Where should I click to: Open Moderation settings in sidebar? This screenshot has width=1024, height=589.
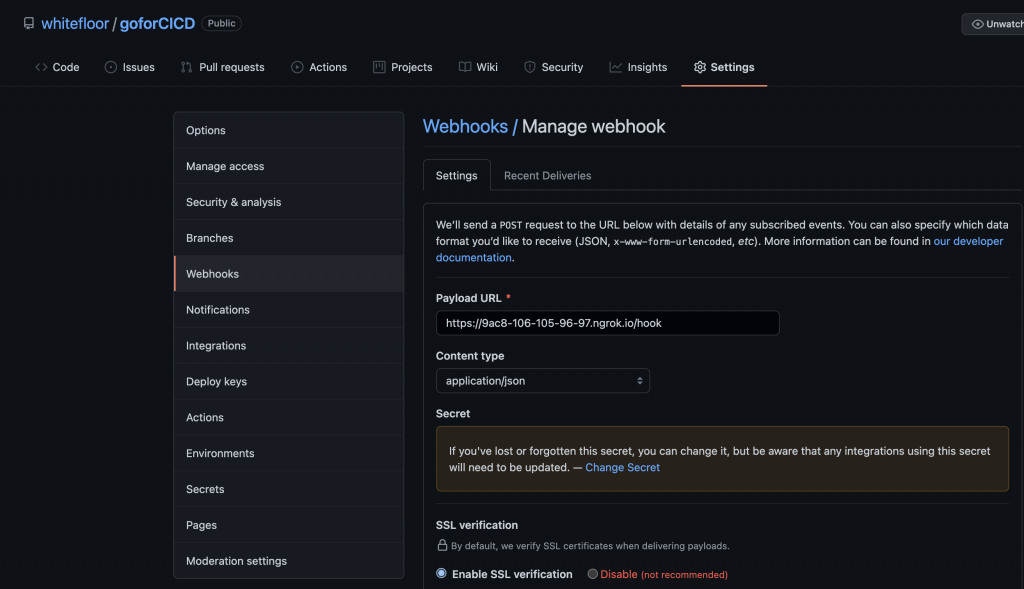pyautogui.click(x=289, y=561)
